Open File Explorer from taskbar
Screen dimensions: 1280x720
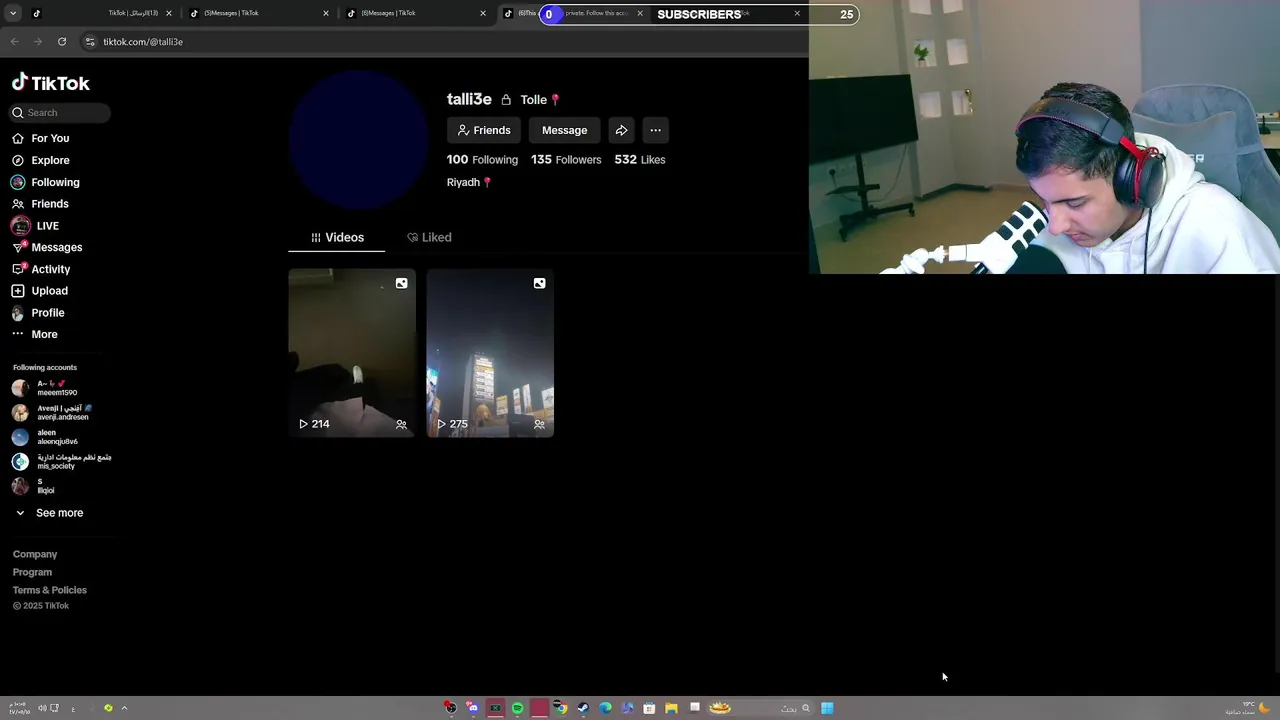coord(671,708)
